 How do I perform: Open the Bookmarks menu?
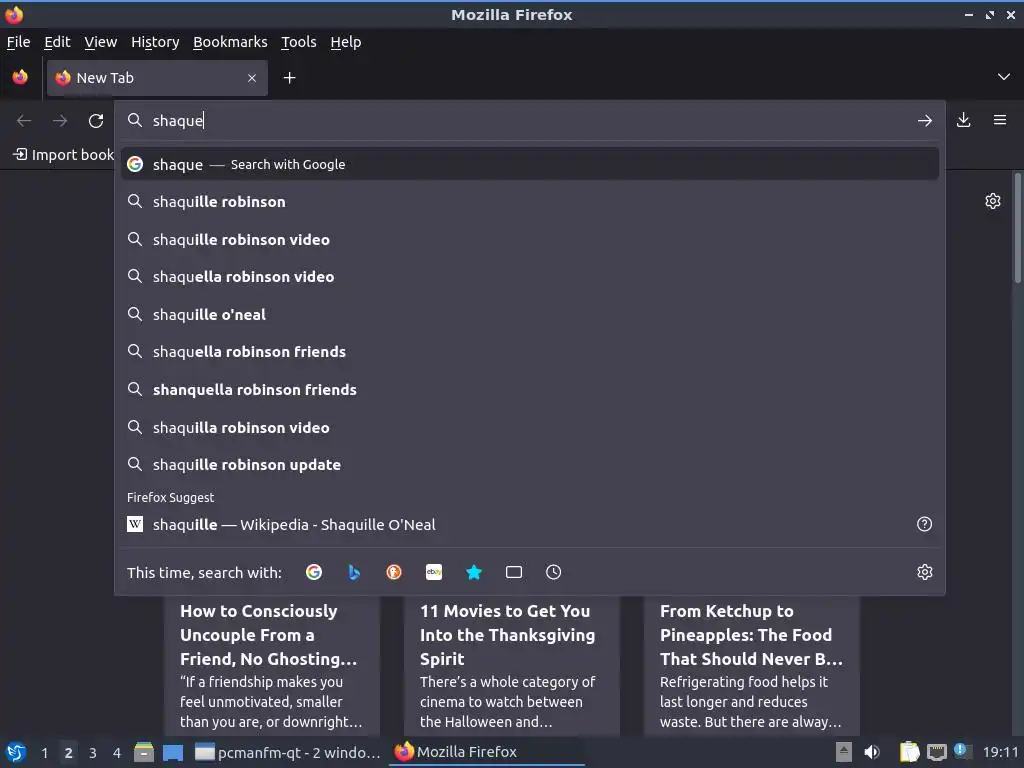coord(230,42)
